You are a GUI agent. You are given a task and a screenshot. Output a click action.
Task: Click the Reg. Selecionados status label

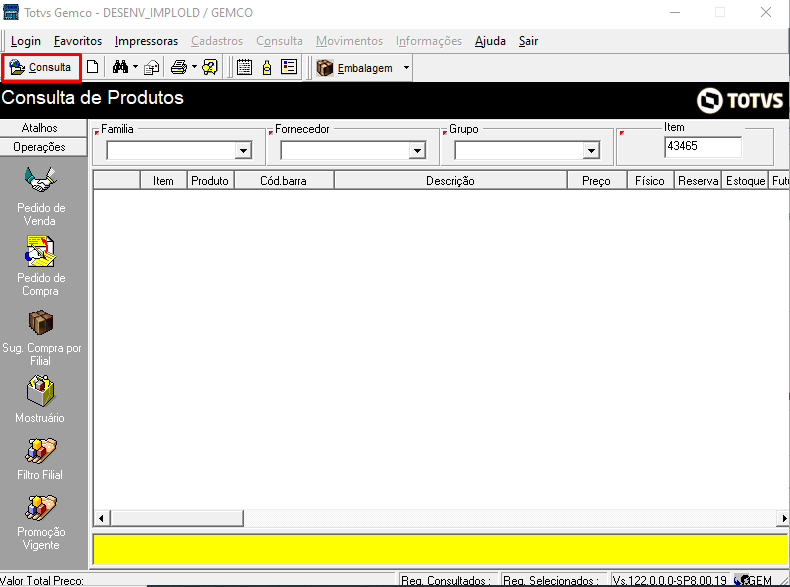[x=551, y=580]
